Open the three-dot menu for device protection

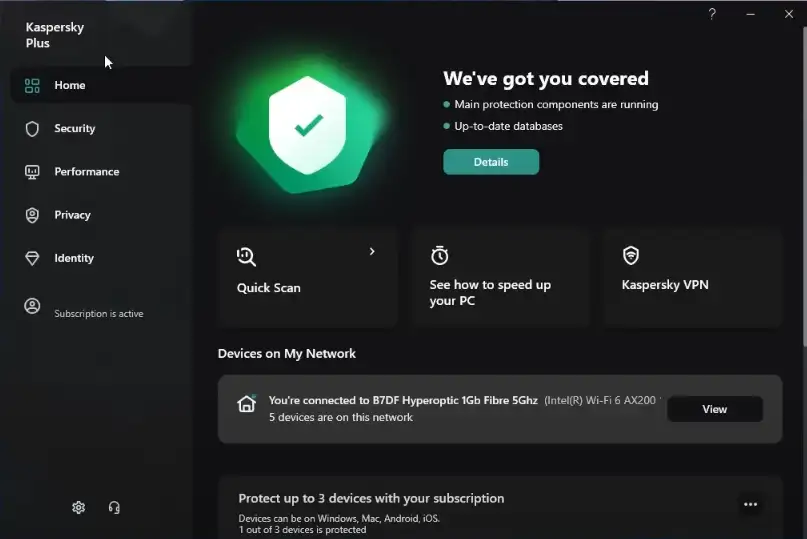pyautogui.click(x=750, y=505)
